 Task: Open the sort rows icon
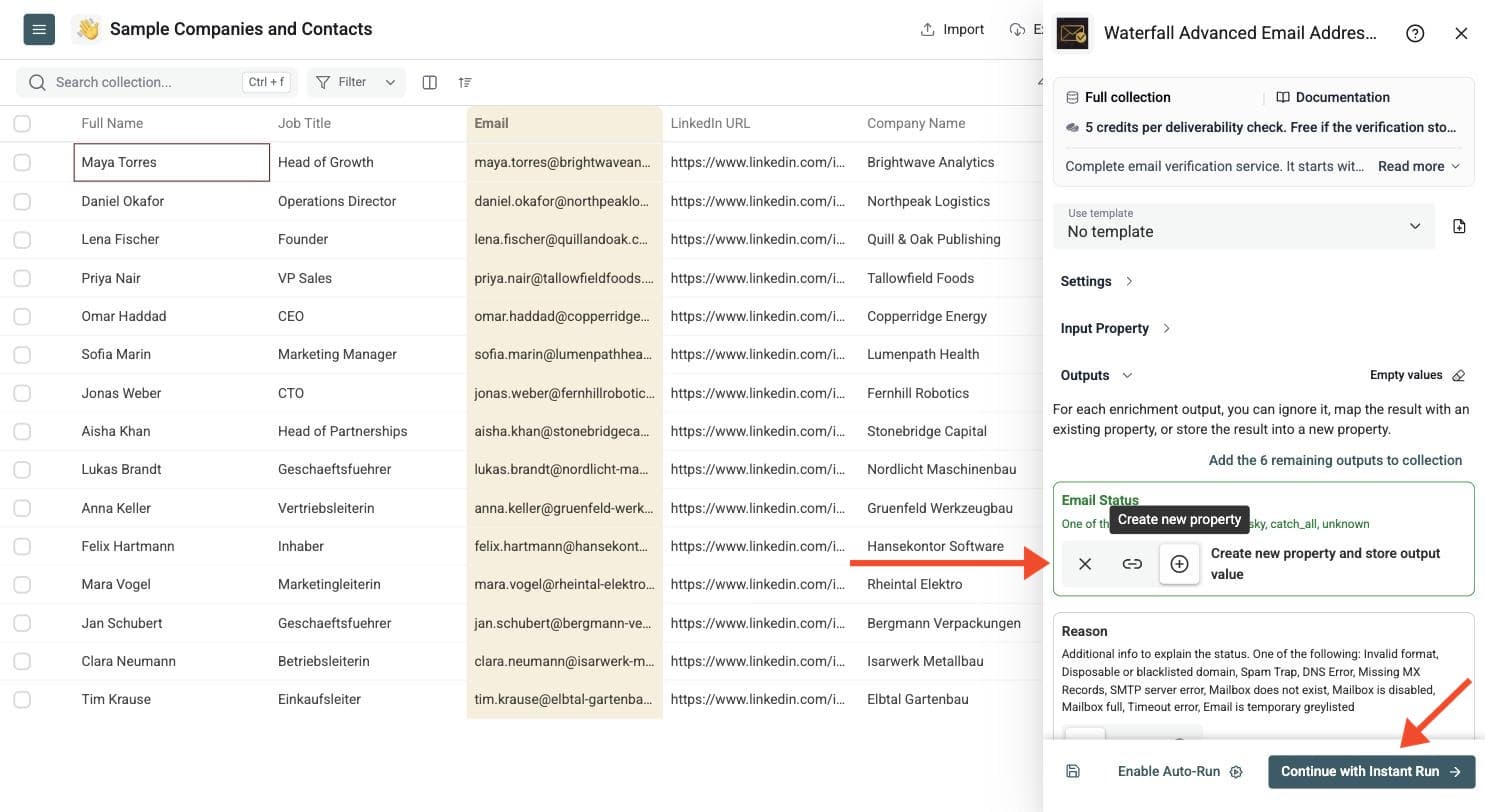coord(465,82)
